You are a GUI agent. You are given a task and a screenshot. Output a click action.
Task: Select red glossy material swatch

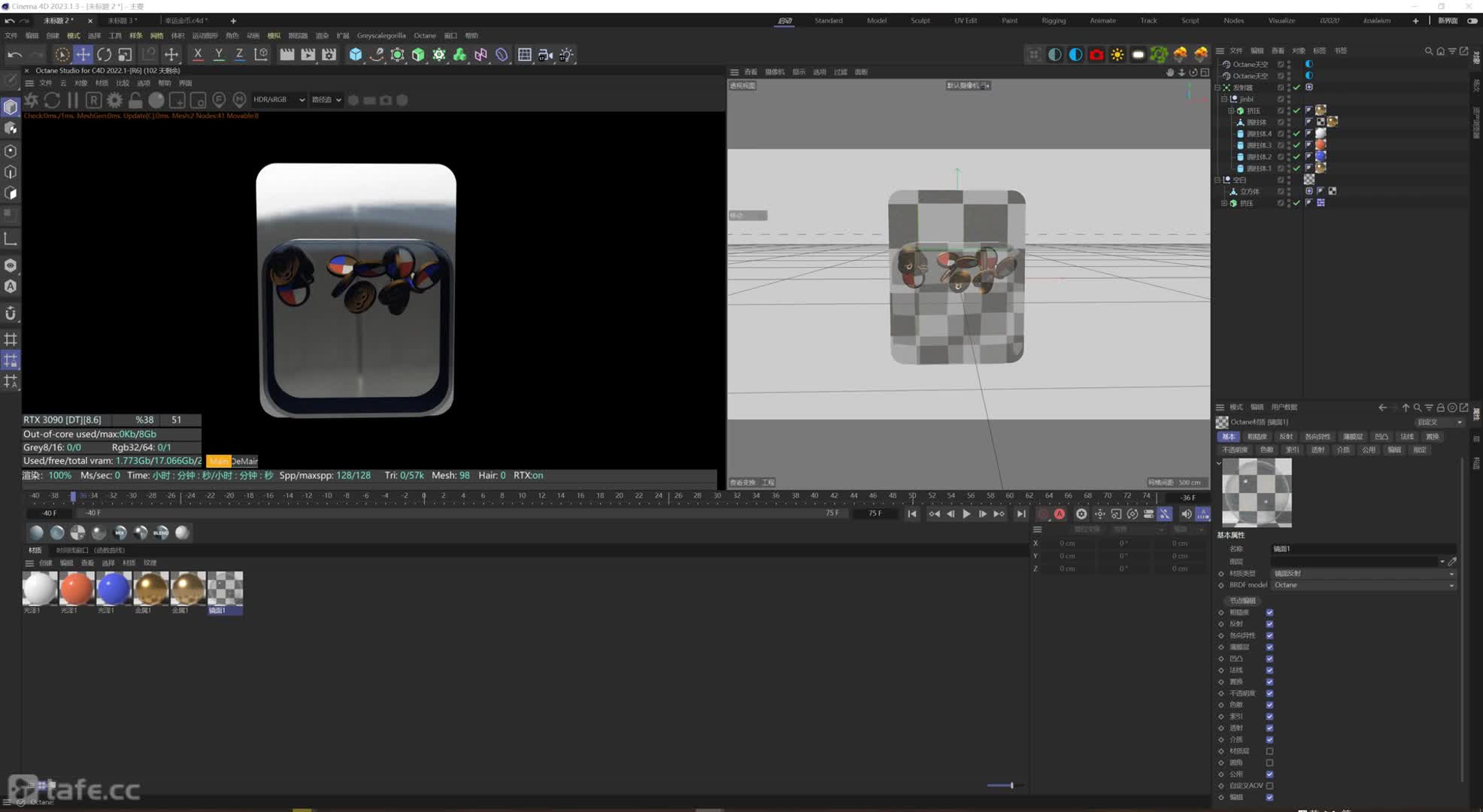click(x=76, y=588)
